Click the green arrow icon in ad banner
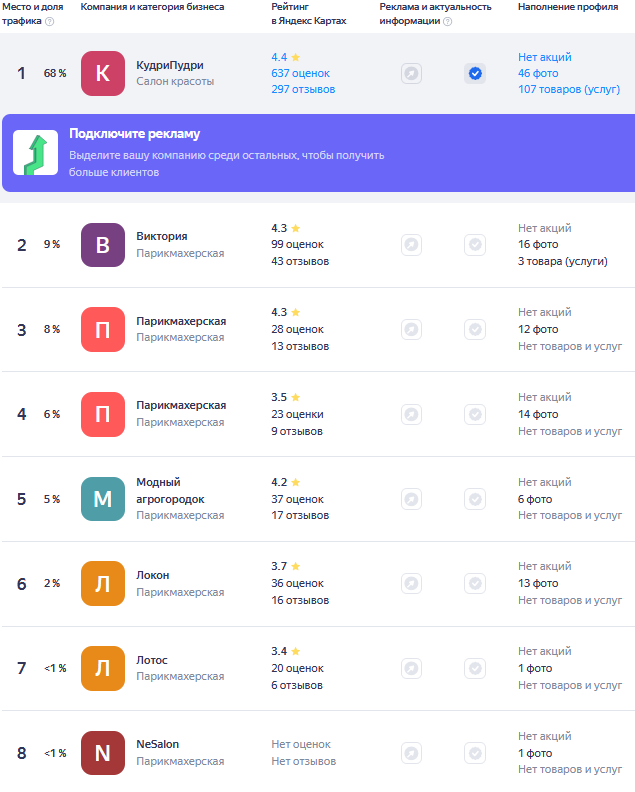Screen dimensions: 635x792 (x=35, y=153)
